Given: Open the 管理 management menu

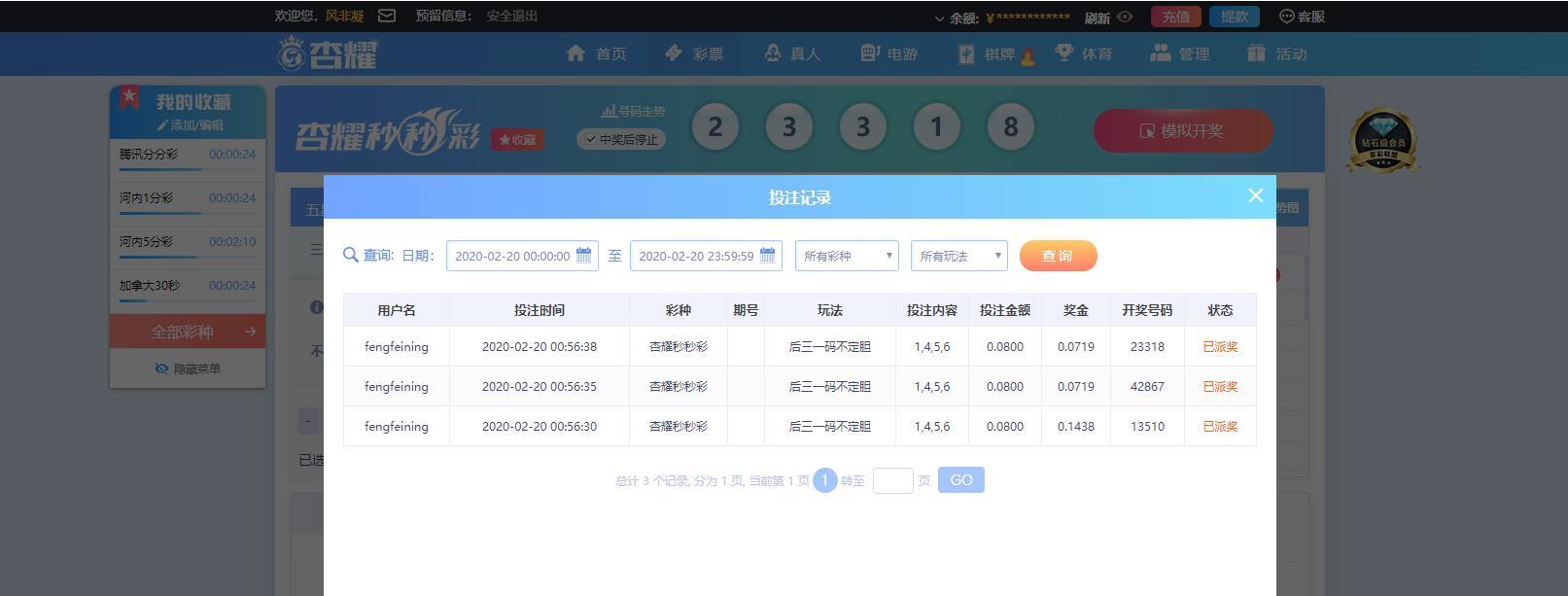Looking at the screenshot, I should 1180,53.
